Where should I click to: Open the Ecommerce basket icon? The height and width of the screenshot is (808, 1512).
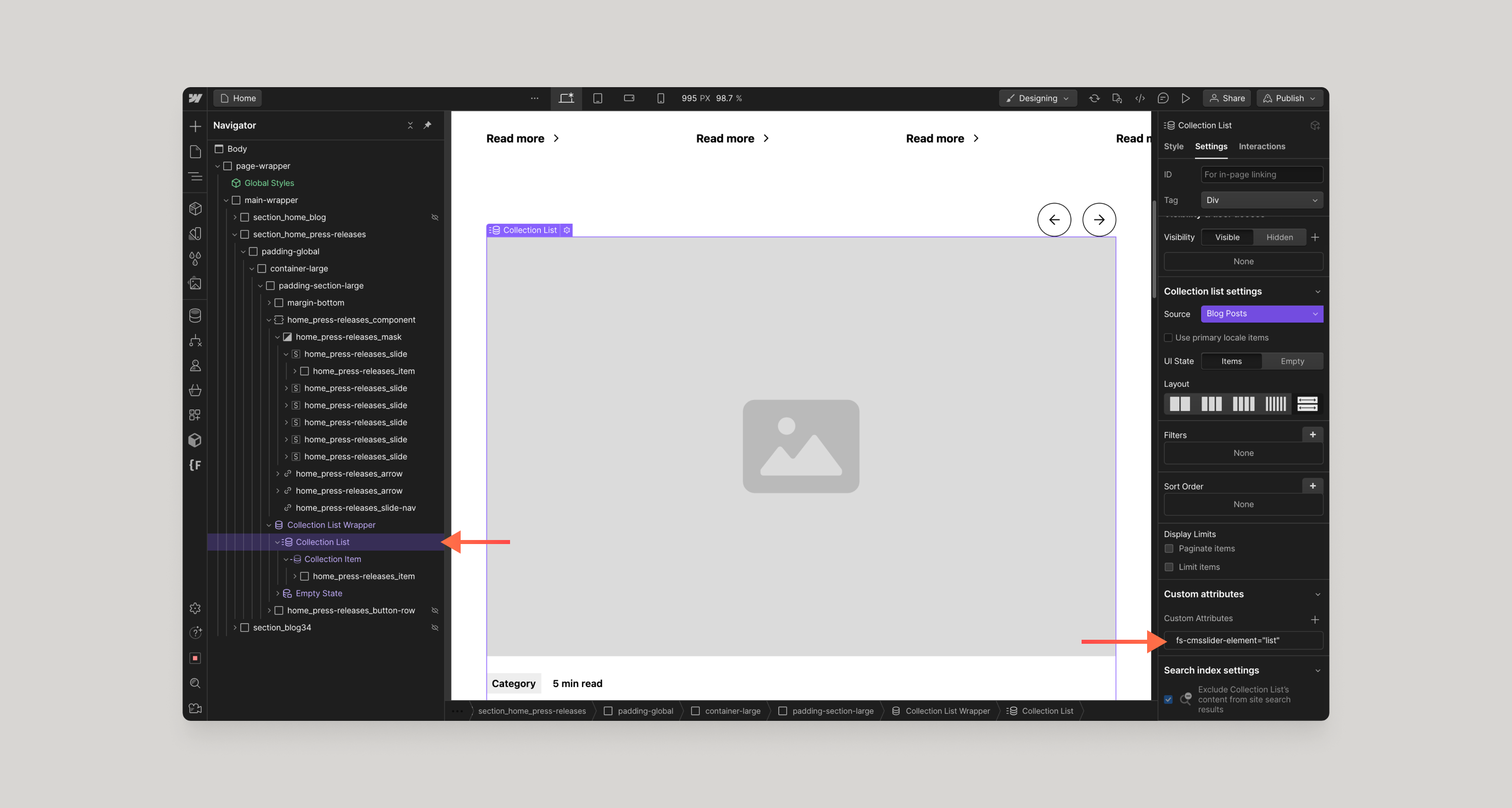(196, 390)
